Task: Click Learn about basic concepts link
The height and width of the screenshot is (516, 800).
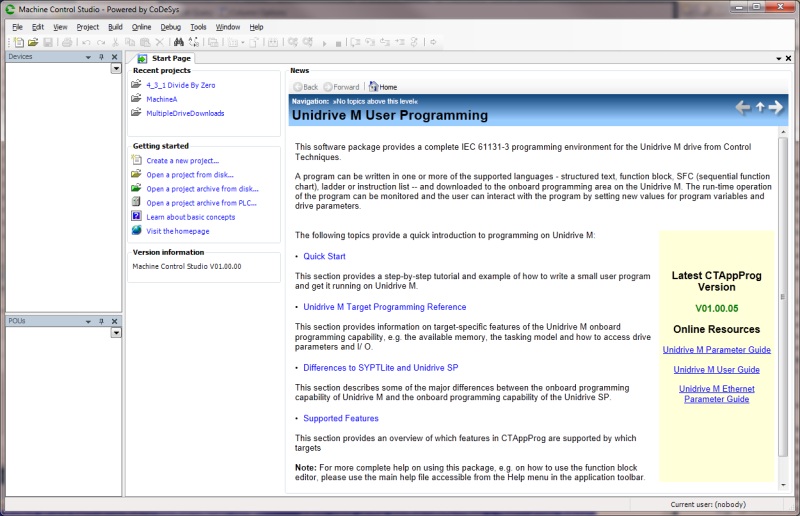Action: coord(191,217)
